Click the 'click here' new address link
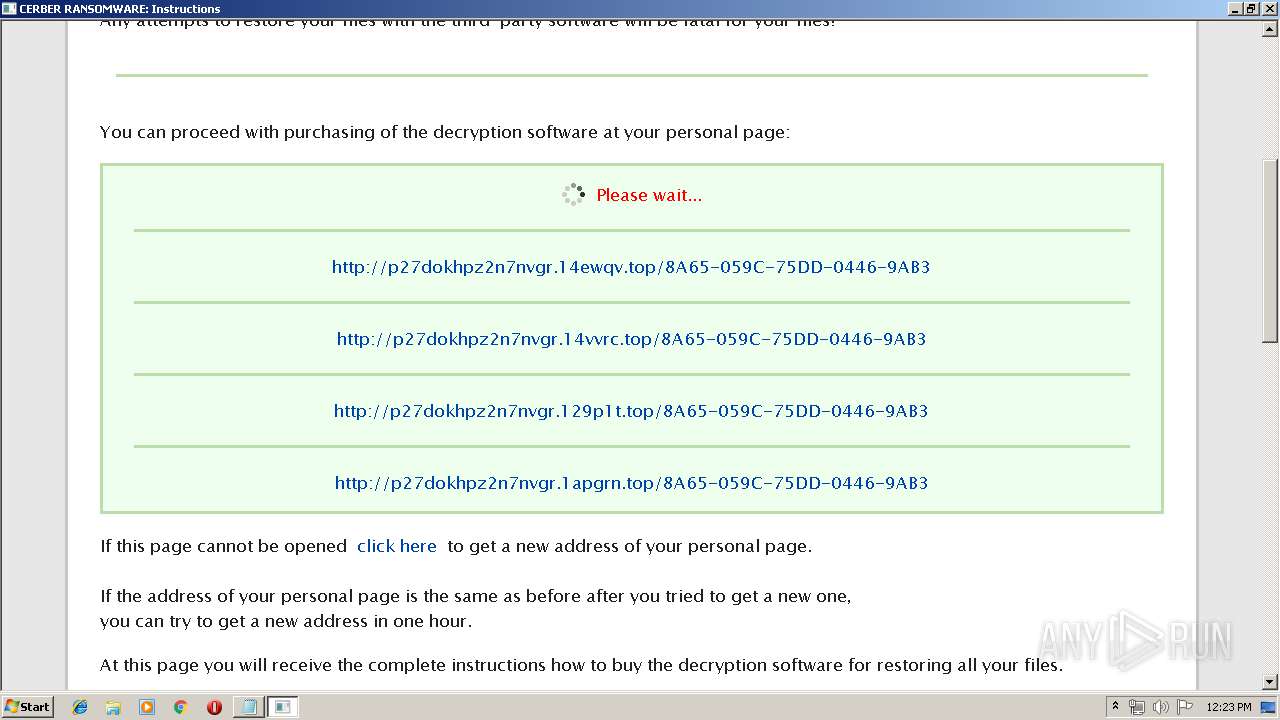Screen dimensions: 1280x720 point(397,546)
